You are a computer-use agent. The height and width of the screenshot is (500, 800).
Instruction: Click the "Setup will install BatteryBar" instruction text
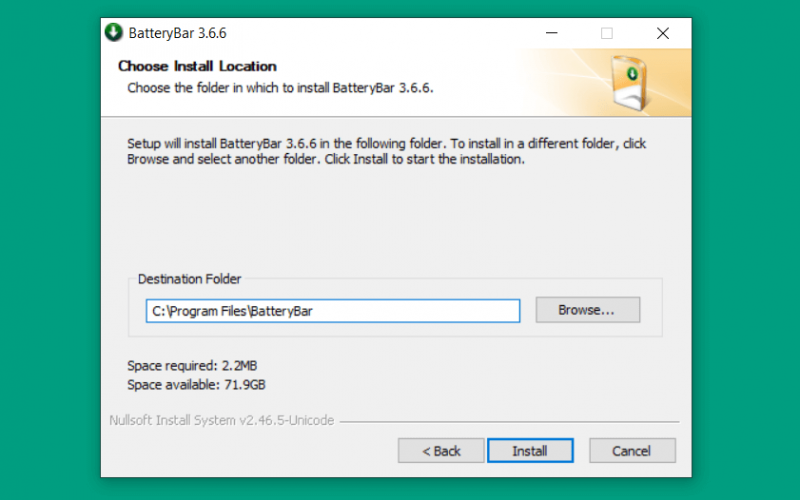386,151
